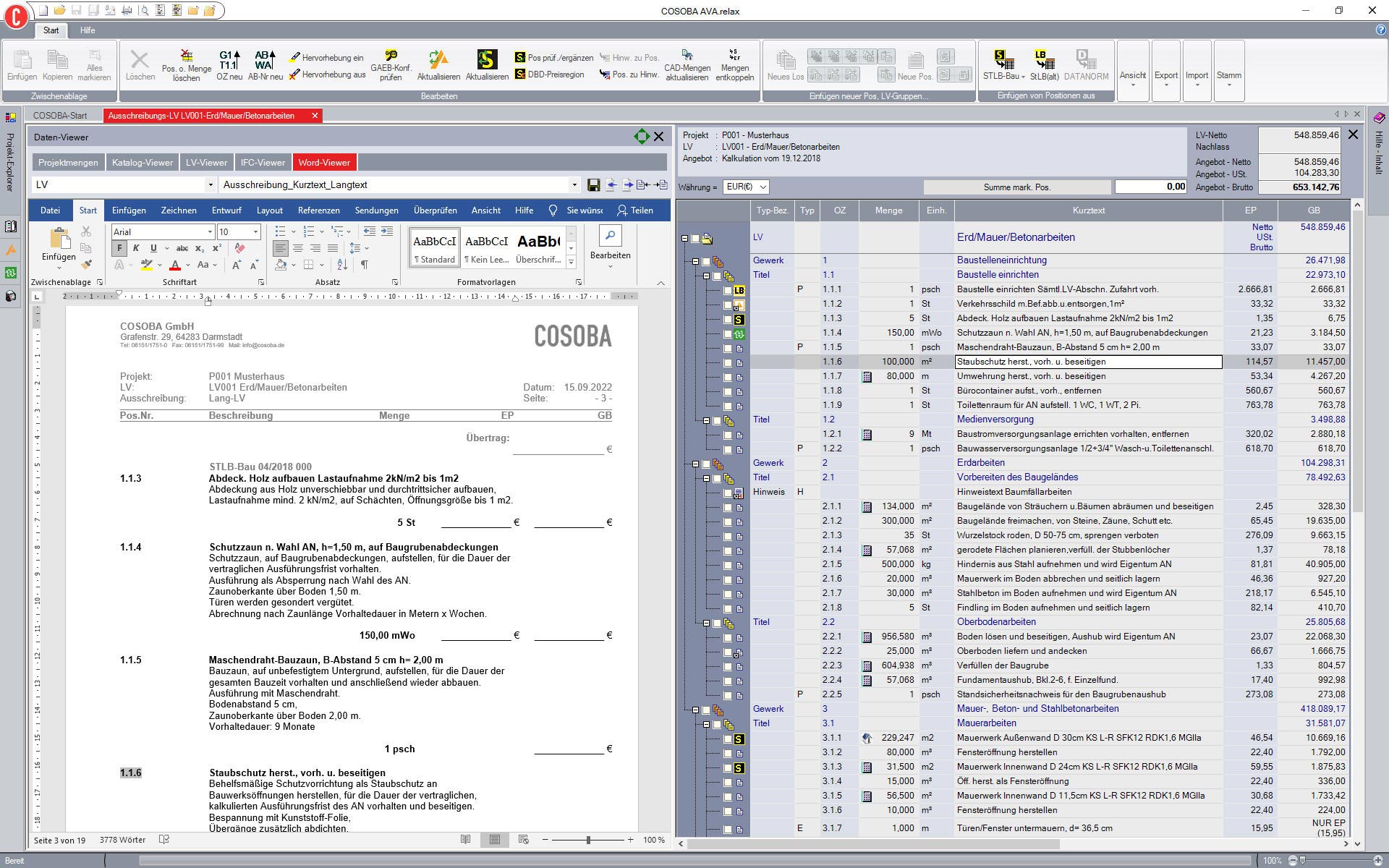Toggle checkbox for Titel 1.2 Medienversorgung

[x=717, y=421]
